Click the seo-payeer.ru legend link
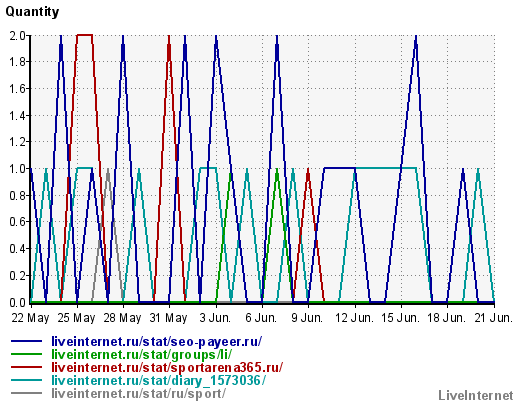520x405 pixels. click(x=157, y=342)
